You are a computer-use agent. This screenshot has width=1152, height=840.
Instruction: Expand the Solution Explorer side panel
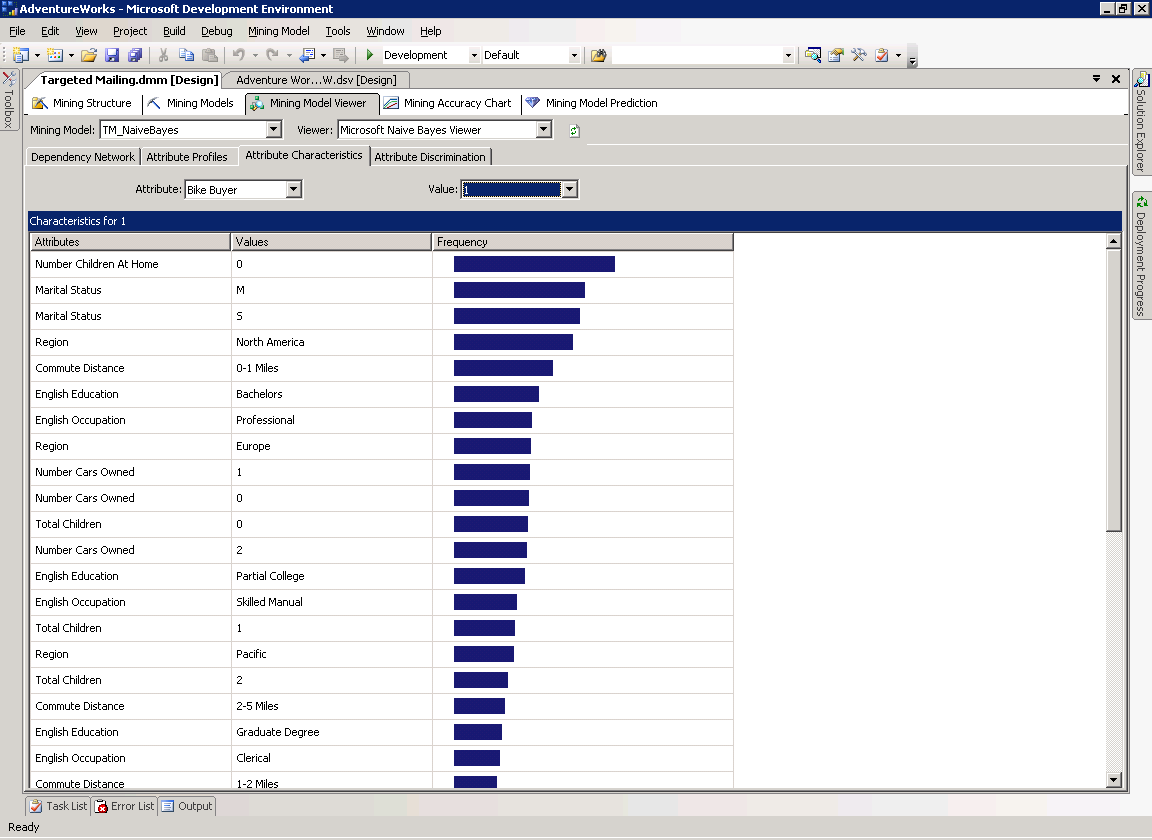(1142, 121)
